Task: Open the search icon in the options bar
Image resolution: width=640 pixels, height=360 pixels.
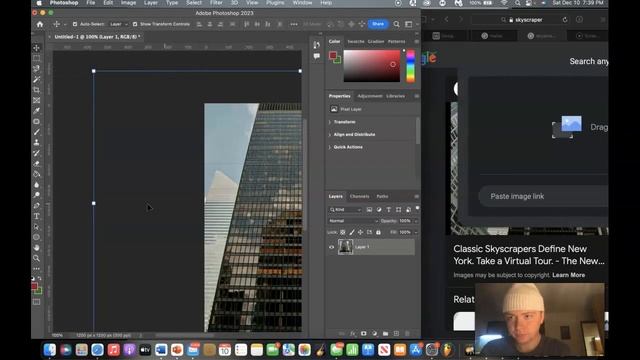Action: click(x=396, y=24)
